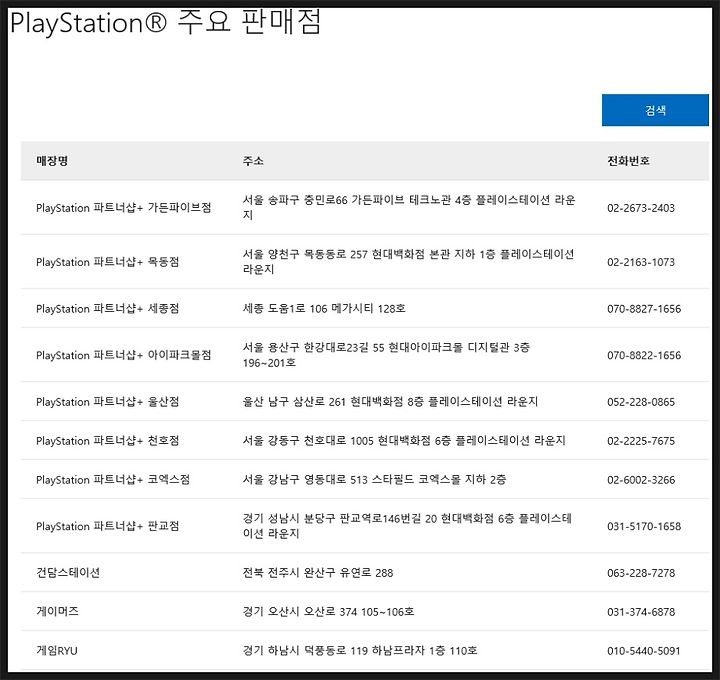
Task: Select the 게이머즈 store name
Action: click(57, 611)
